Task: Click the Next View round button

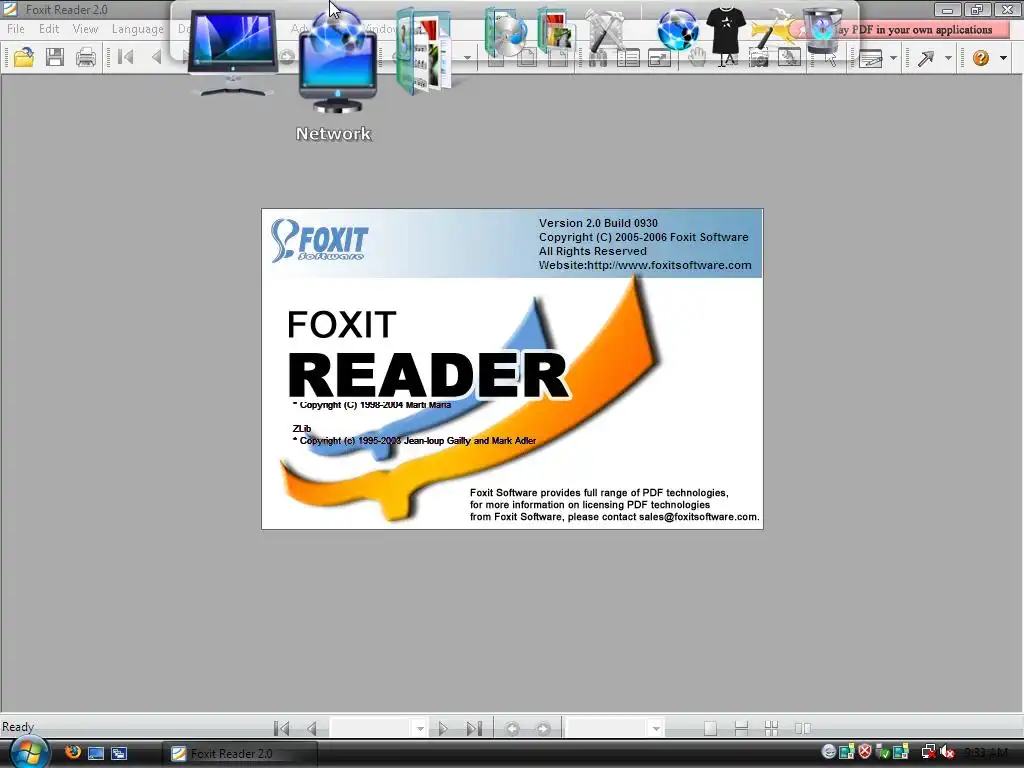Action: 543,728
